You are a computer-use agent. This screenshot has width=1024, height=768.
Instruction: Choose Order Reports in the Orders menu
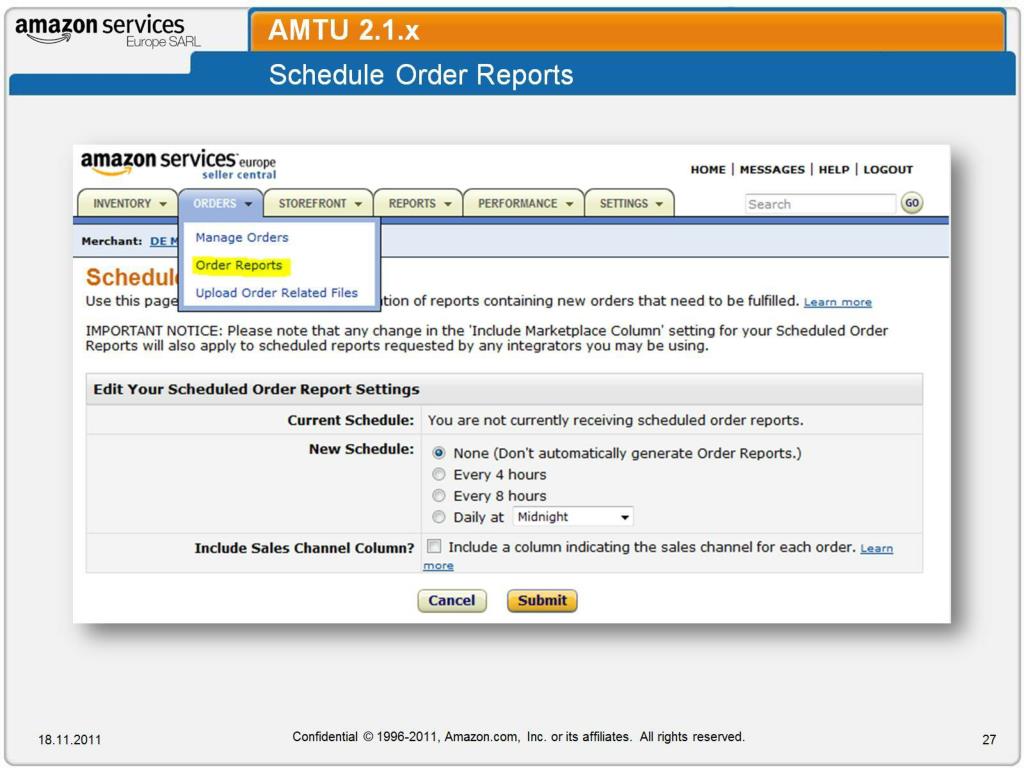point(239,265)
